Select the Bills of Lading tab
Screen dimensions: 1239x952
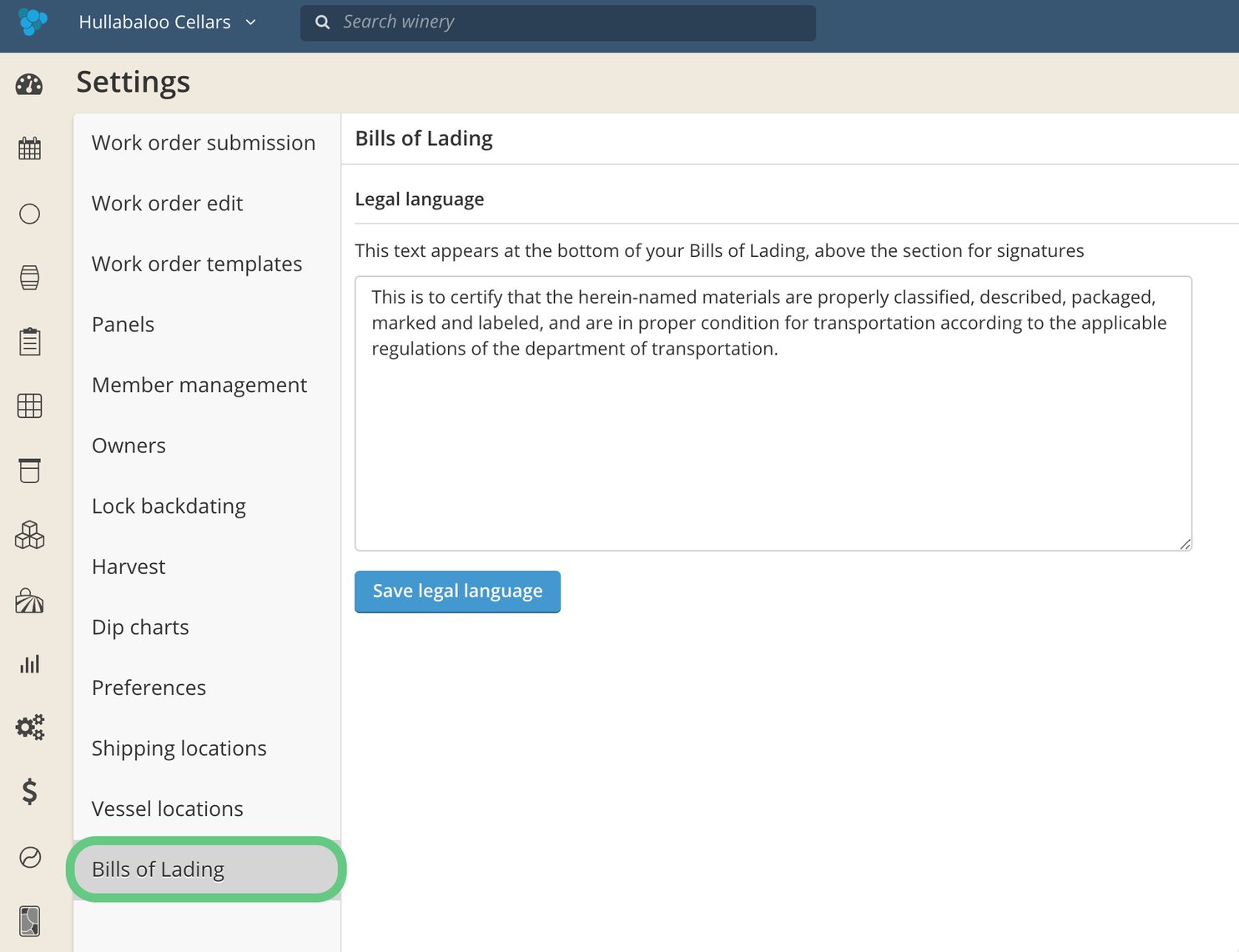[x=158, y=869]
